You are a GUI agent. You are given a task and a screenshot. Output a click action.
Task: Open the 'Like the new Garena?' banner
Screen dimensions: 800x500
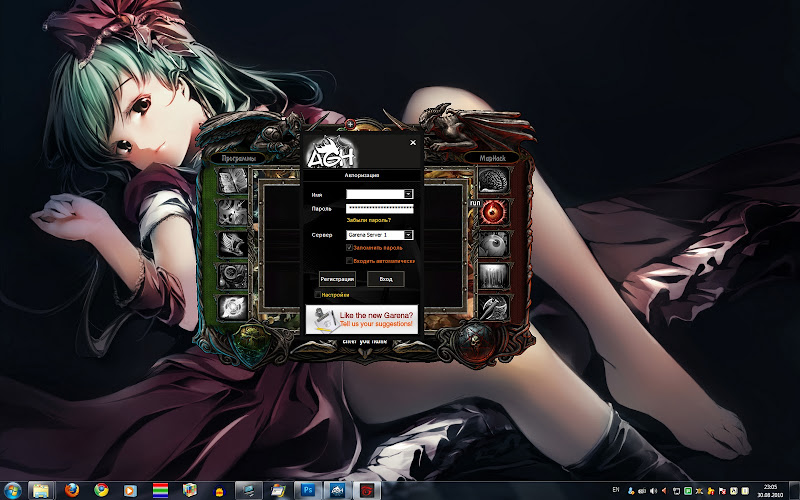click(x=362, y=319)
